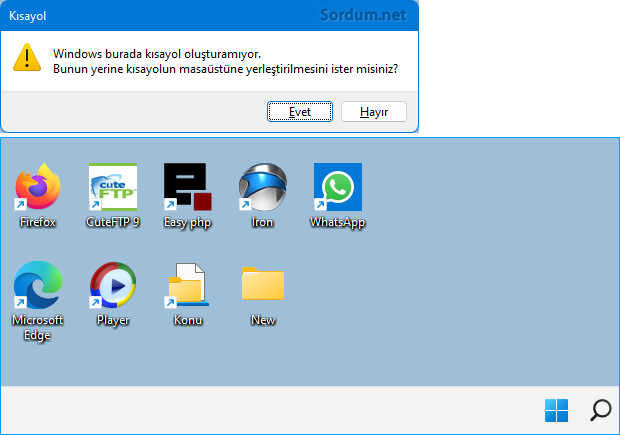Click the message 'Windows burada kısayol oluşturamıyor.'

[x=157, y=54]
